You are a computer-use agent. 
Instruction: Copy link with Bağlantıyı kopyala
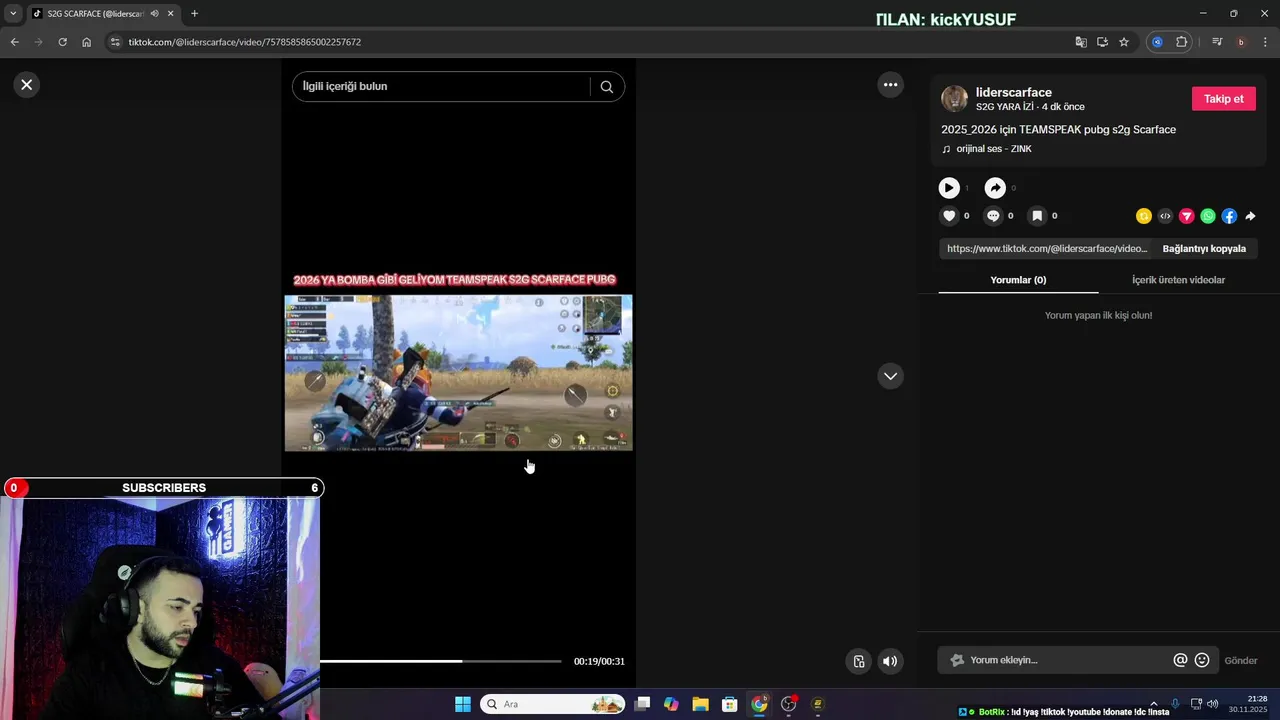point(1204,249)
